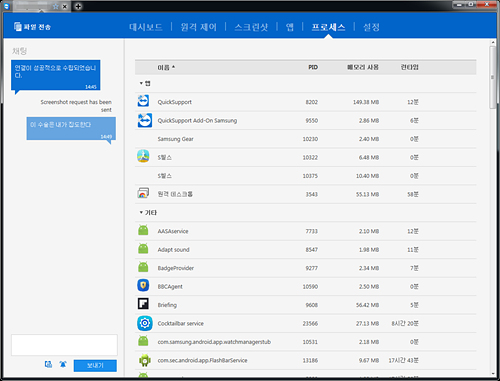This screenshot has height=381, width=500.
Task: Select com.samsung.android.app.watchmanagerstub name
Action: click(214, 342)
